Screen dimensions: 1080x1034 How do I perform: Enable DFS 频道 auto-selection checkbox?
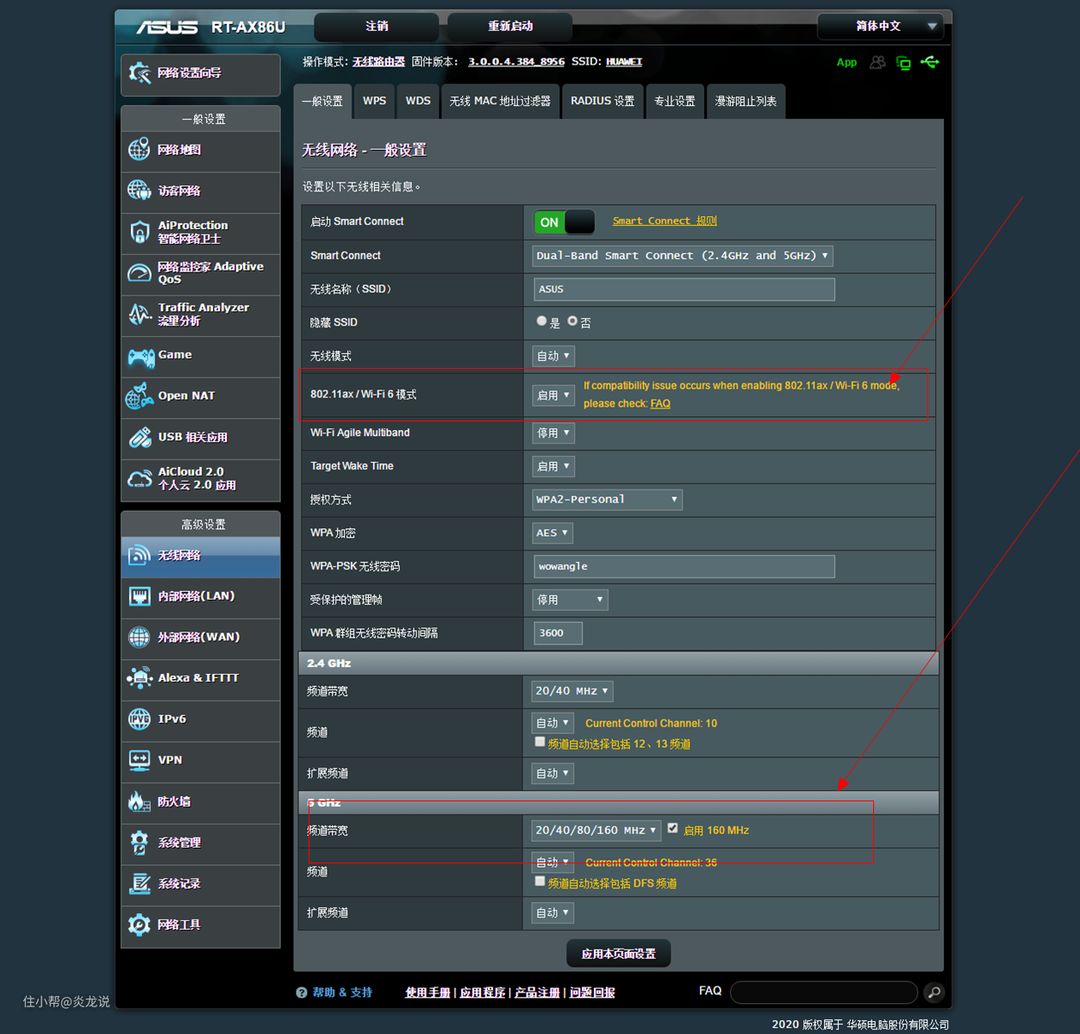[540, 882]
